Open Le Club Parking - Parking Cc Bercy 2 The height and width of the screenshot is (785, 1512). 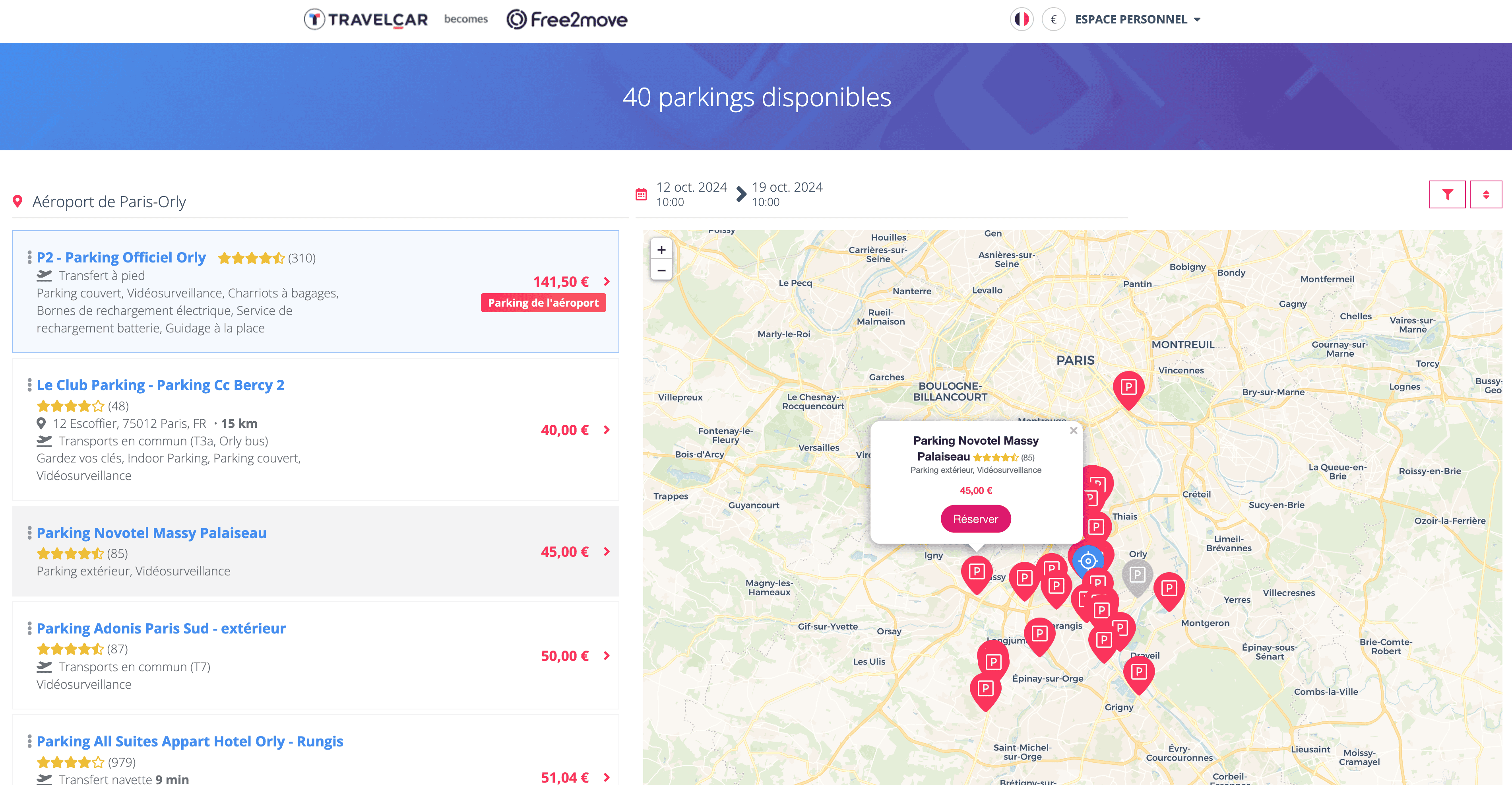[160, 385]
